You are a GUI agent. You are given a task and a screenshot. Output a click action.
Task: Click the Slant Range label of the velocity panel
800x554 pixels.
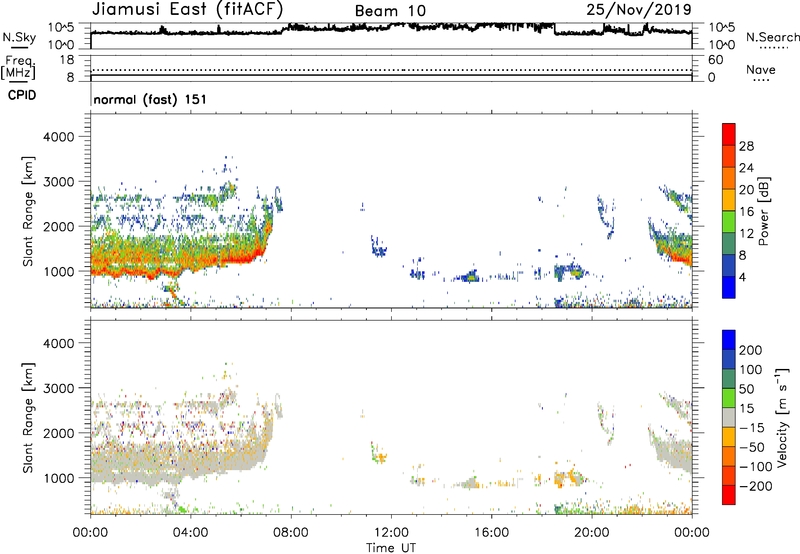tap(28, 418)
